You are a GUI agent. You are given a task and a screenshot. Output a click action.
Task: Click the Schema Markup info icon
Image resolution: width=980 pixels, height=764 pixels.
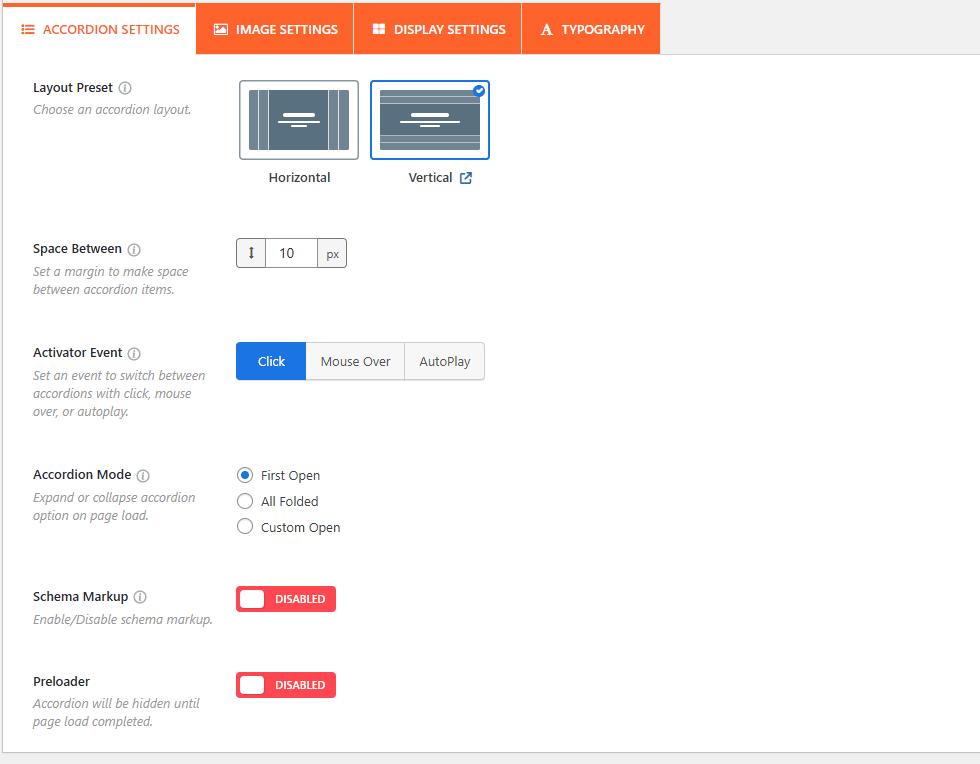(x=140, y=597)
